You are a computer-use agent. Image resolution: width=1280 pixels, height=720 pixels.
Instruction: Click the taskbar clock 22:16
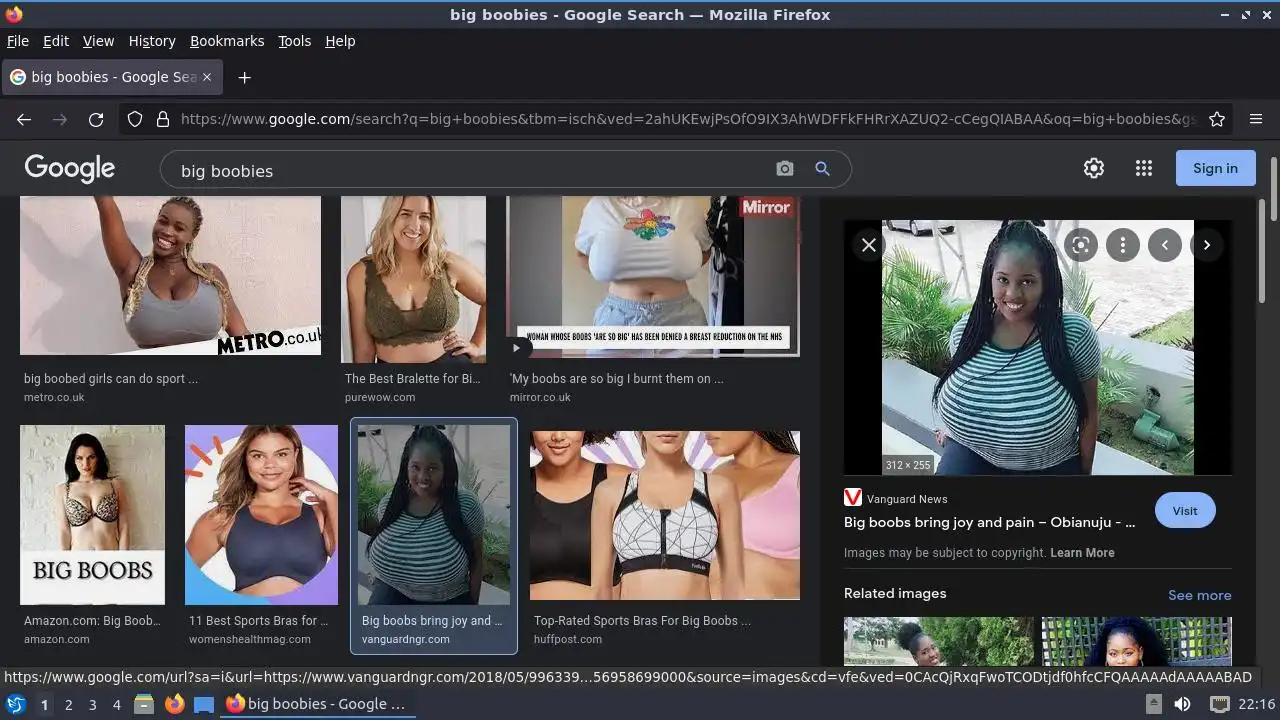click(1256, 704)
